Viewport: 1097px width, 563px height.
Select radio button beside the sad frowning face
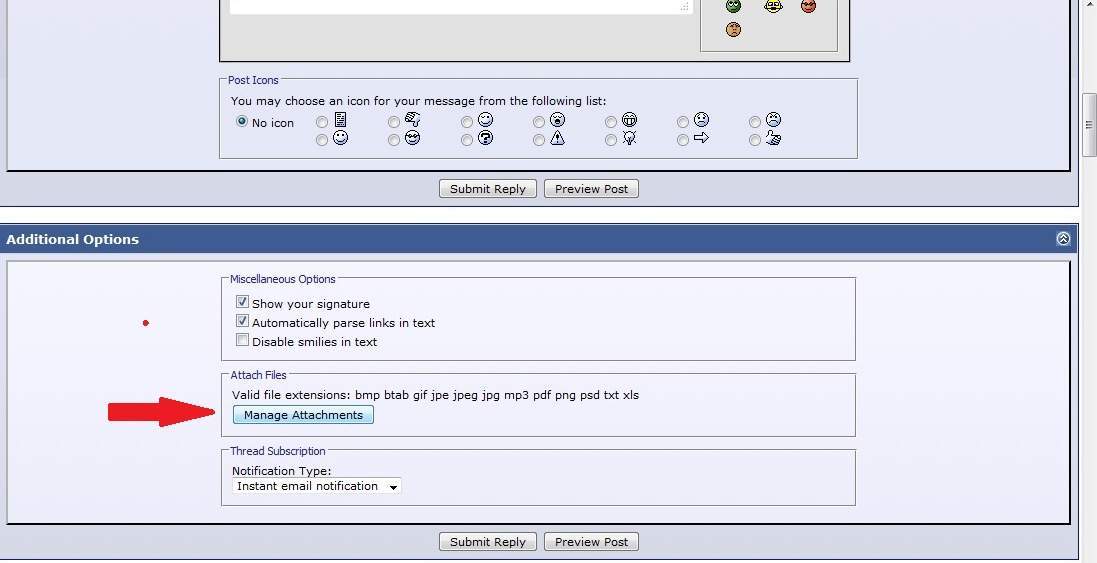pyautogui.click(x=683, y=122)
